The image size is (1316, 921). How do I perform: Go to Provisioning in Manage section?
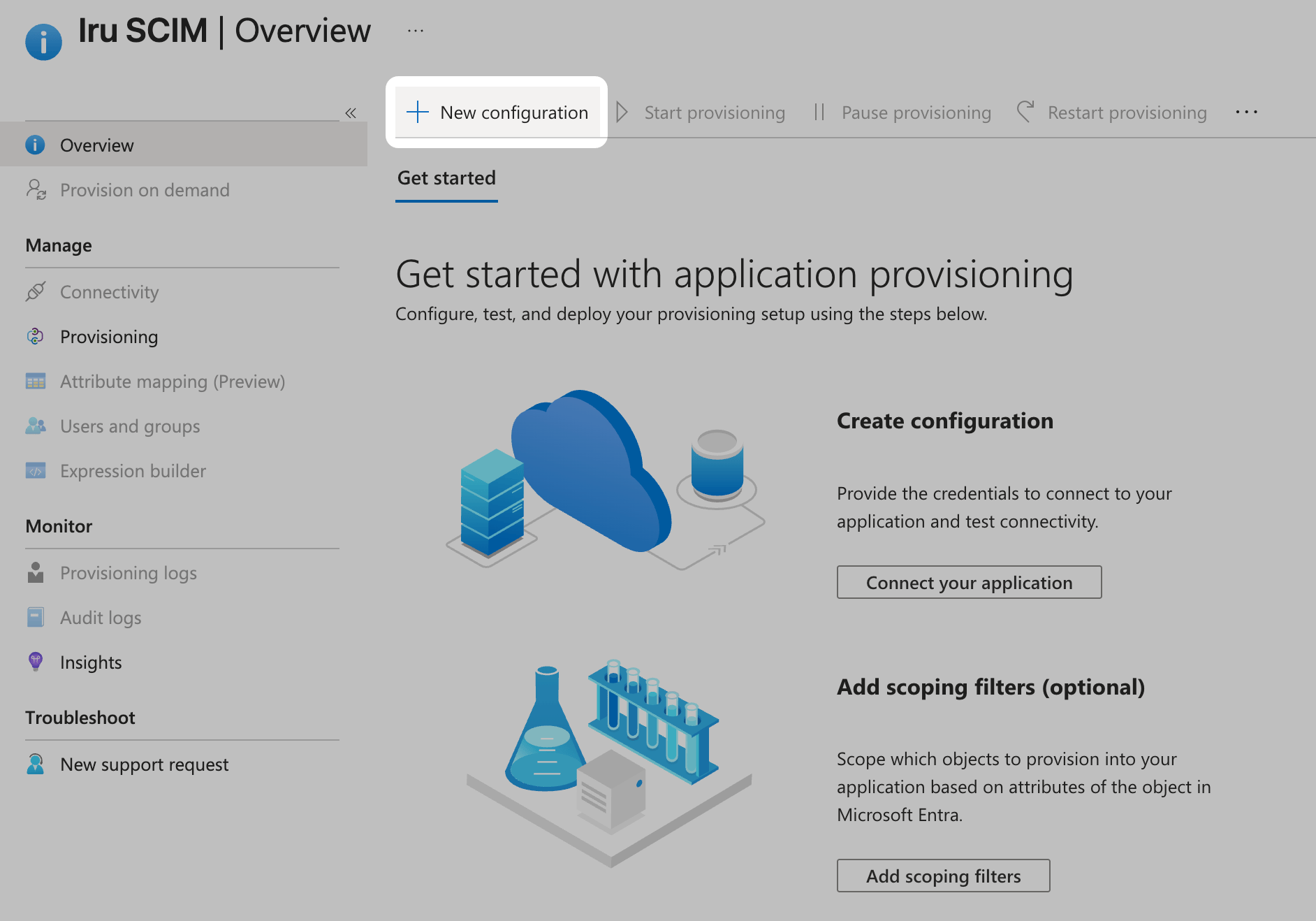point(109,337)
